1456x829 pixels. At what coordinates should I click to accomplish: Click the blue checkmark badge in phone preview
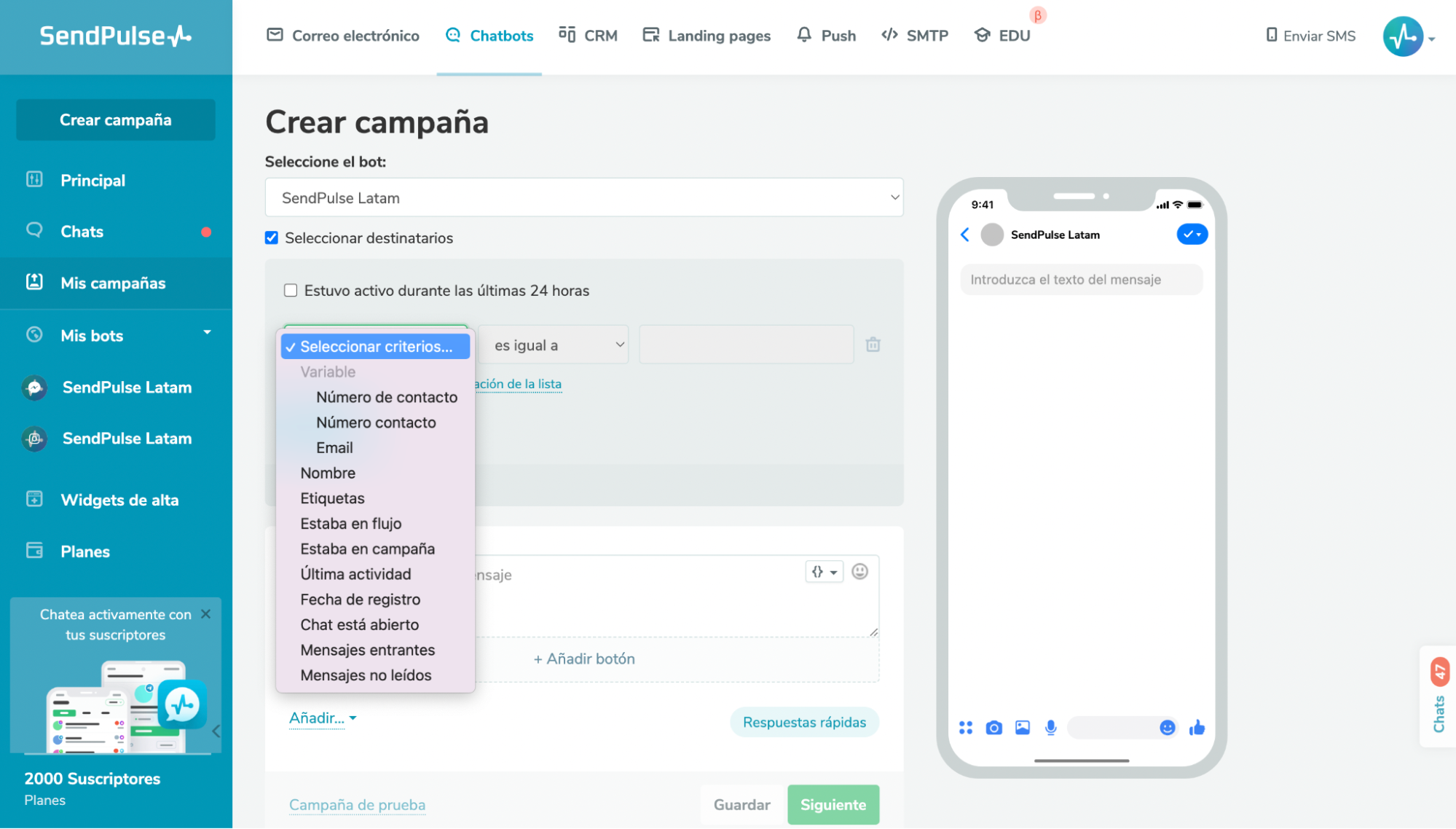pyautogui.click(x=1192, y=235)
